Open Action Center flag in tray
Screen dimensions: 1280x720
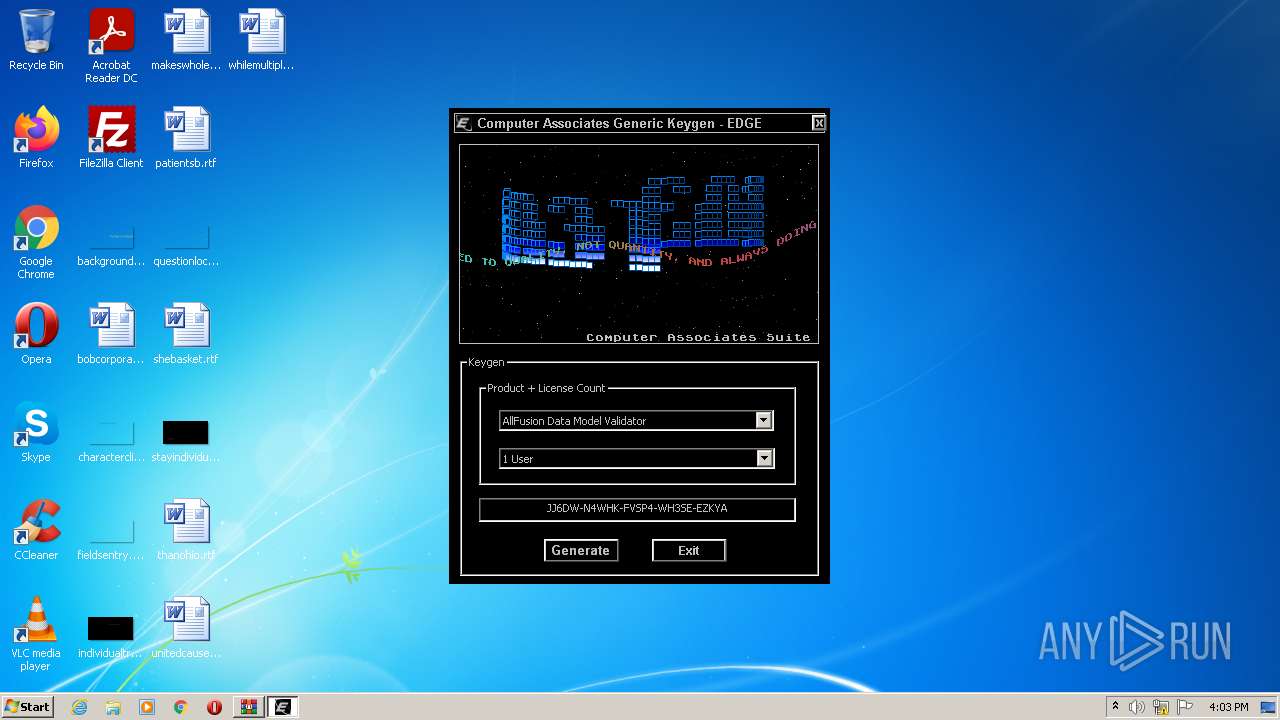coord(1185,707)
